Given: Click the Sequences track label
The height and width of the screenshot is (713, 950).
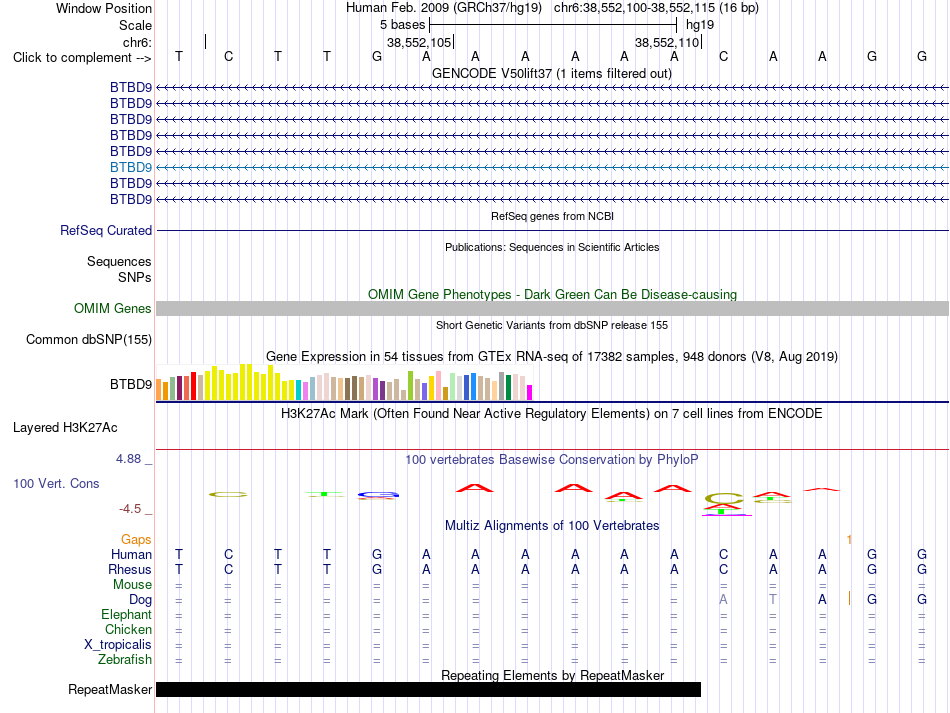Looking at the screenshot, I should [x=119, y=261].
